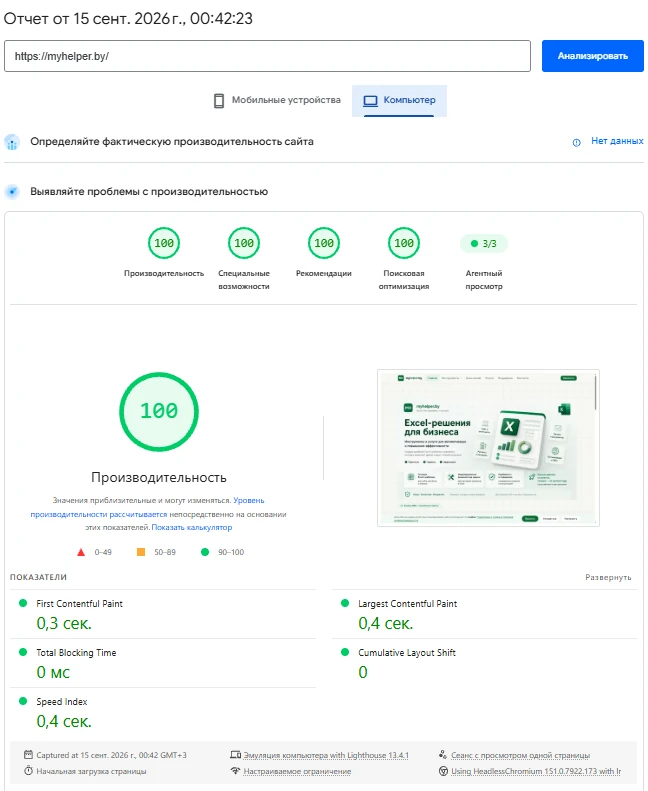Click Настраиваемое ограничение in the footer
648x791 pixels.
(297, 771)
